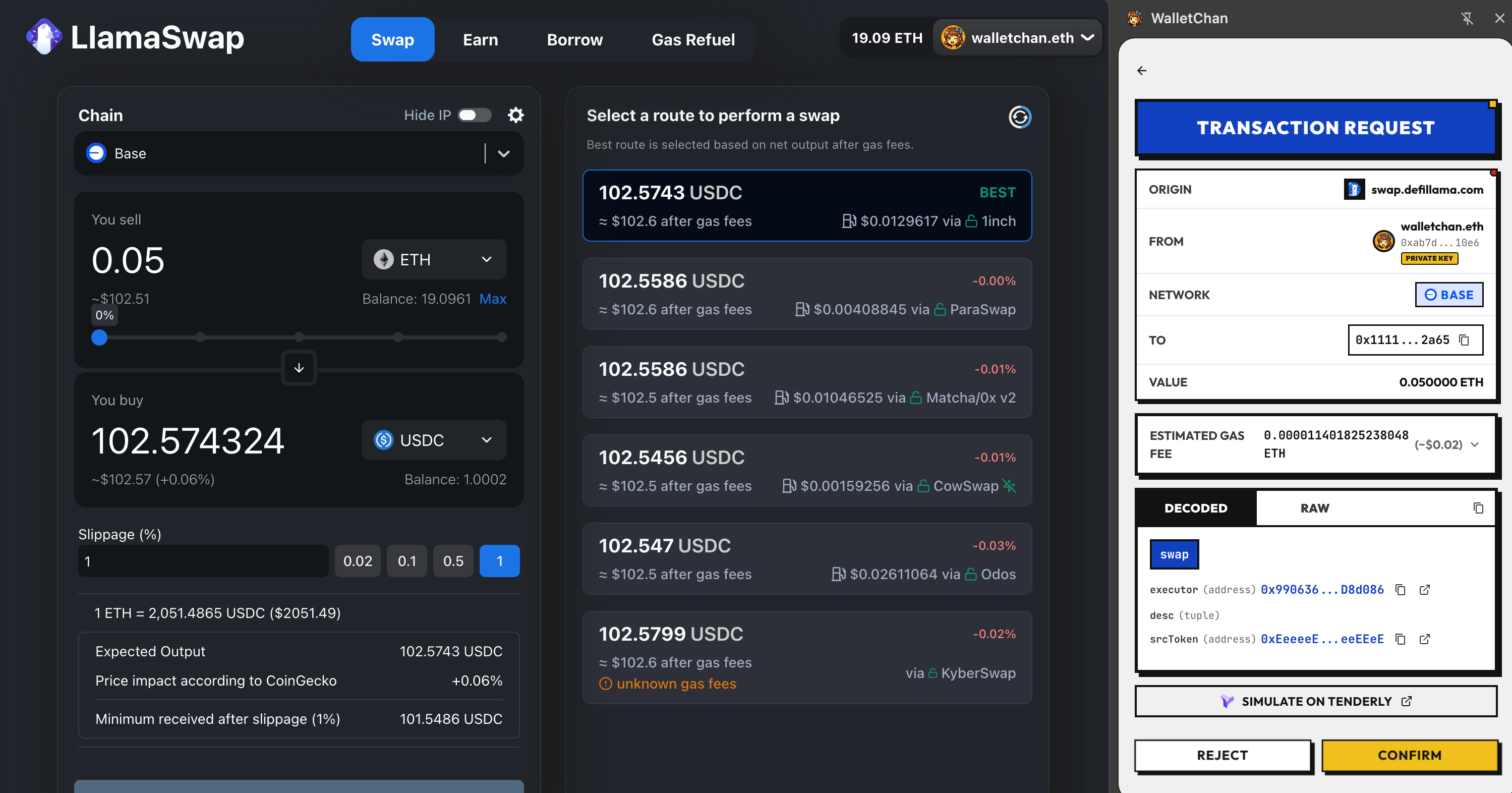Screen dimensions: 1512x793
Task: Open srcToken address in external explorer
Action: [1425, 639]
